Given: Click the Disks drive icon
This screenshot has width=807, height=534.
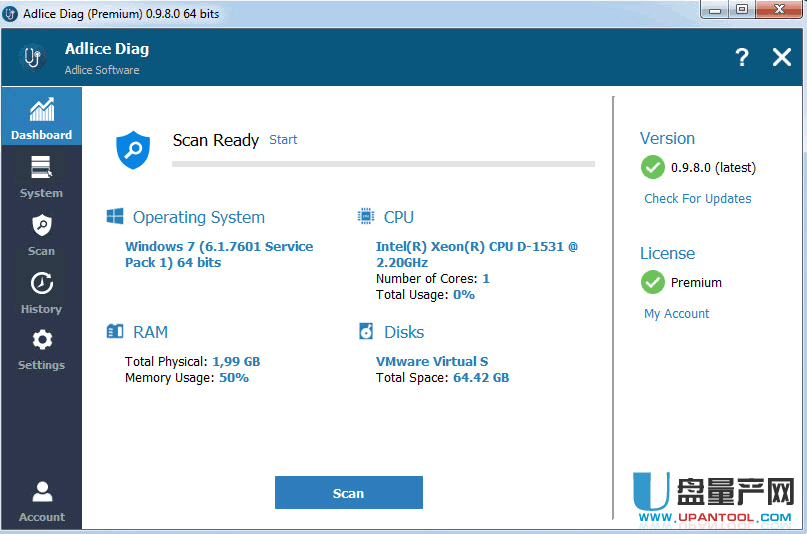Looking at the screenshot, I should click(366, 332).
